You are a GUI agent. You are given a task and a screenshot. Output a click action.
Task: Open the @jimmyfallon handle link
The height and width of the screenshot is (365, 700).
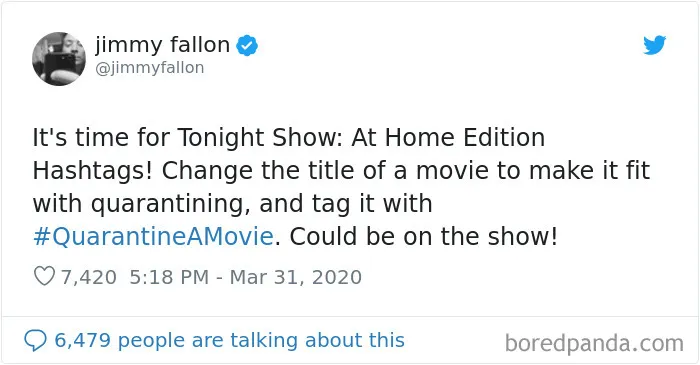(150, 68)
